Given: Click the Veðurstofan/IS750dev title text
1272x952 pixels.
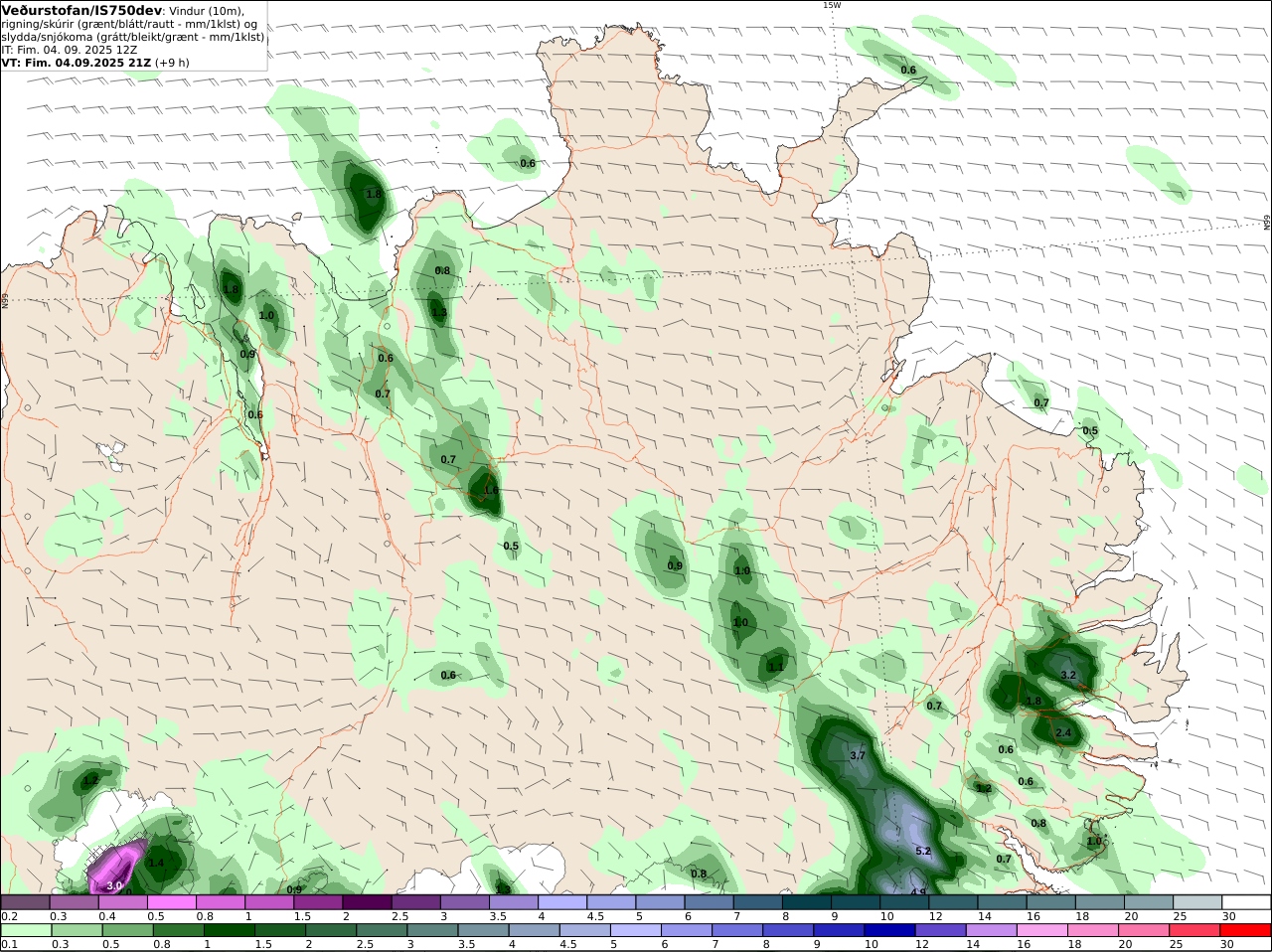Looking at the screenshot, I should point(81,10).
